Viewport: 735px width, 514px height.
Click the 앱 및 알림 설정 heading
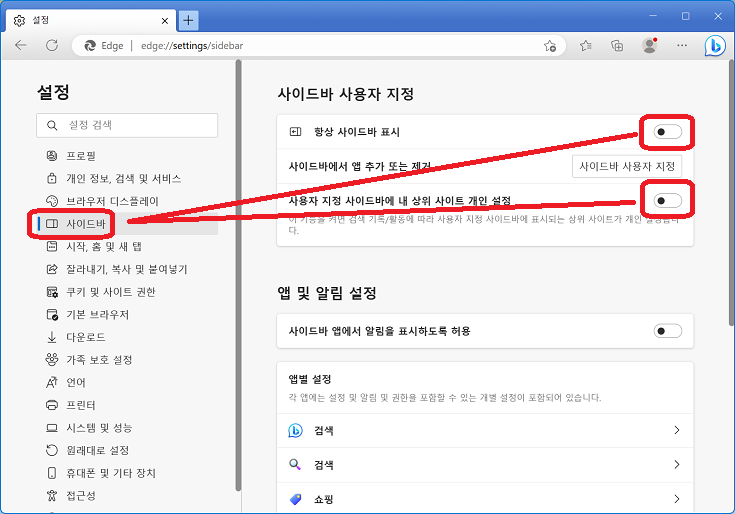[x=327, y=293]
